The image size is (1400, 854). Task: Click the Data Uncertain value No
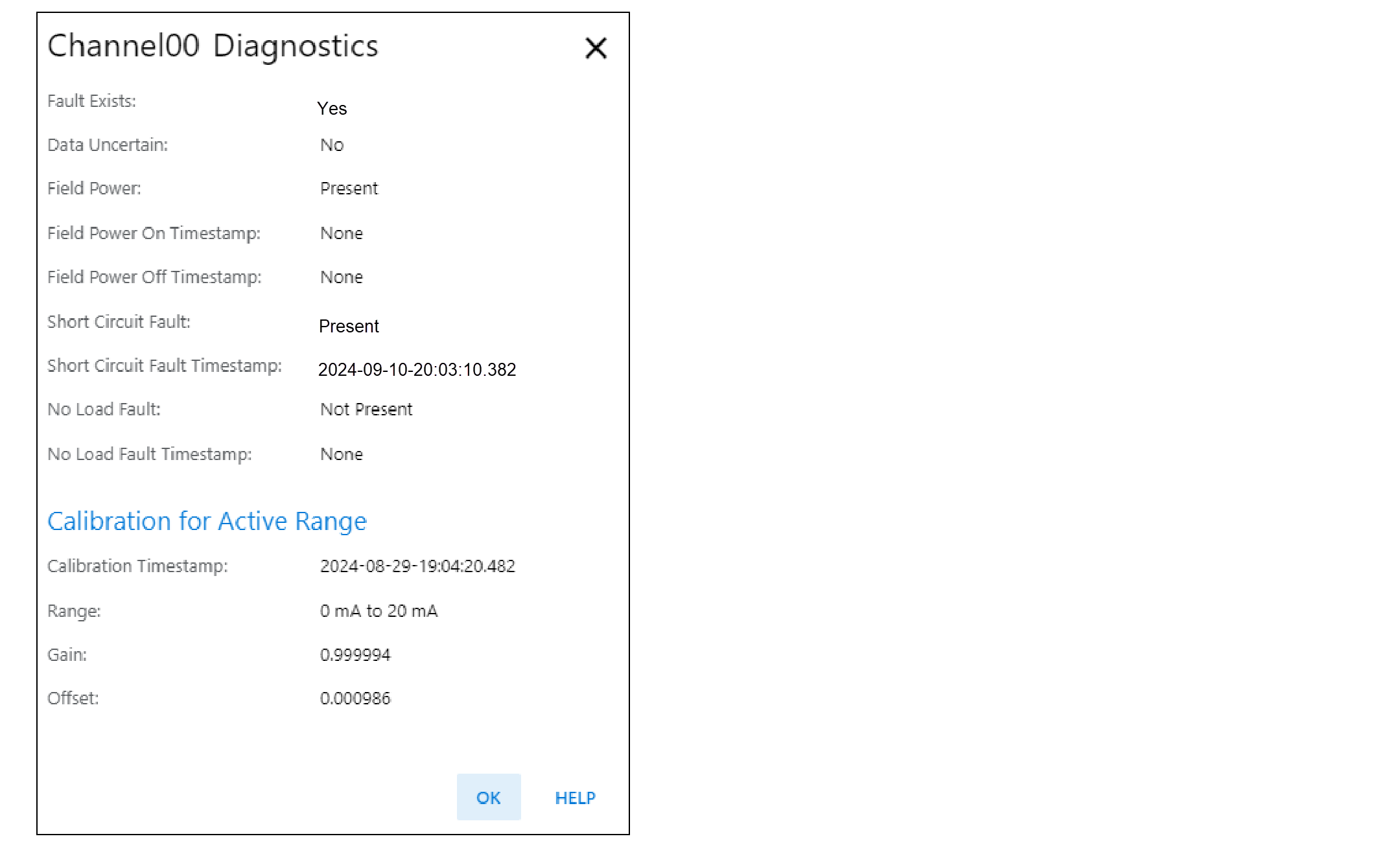click(x=332, y=144)
